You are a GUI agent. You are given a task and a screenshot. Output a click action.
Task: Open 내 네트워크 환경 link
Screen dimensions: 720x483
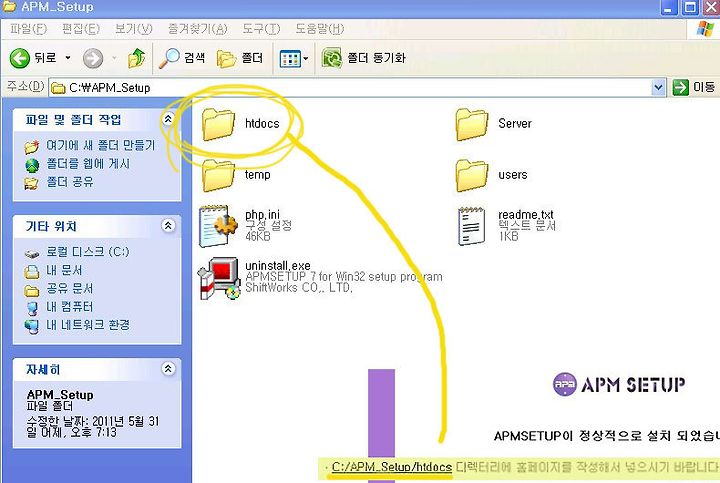[x=88, y=325]
